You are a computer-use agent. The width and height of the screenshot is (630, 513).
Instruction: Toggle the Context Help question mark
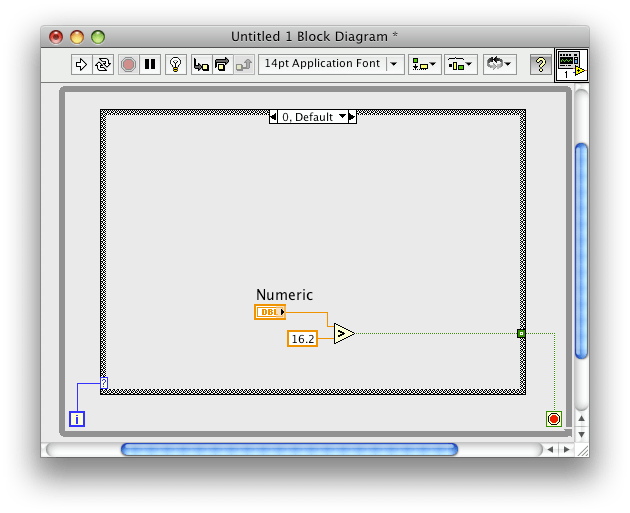[x=540, y=64]
